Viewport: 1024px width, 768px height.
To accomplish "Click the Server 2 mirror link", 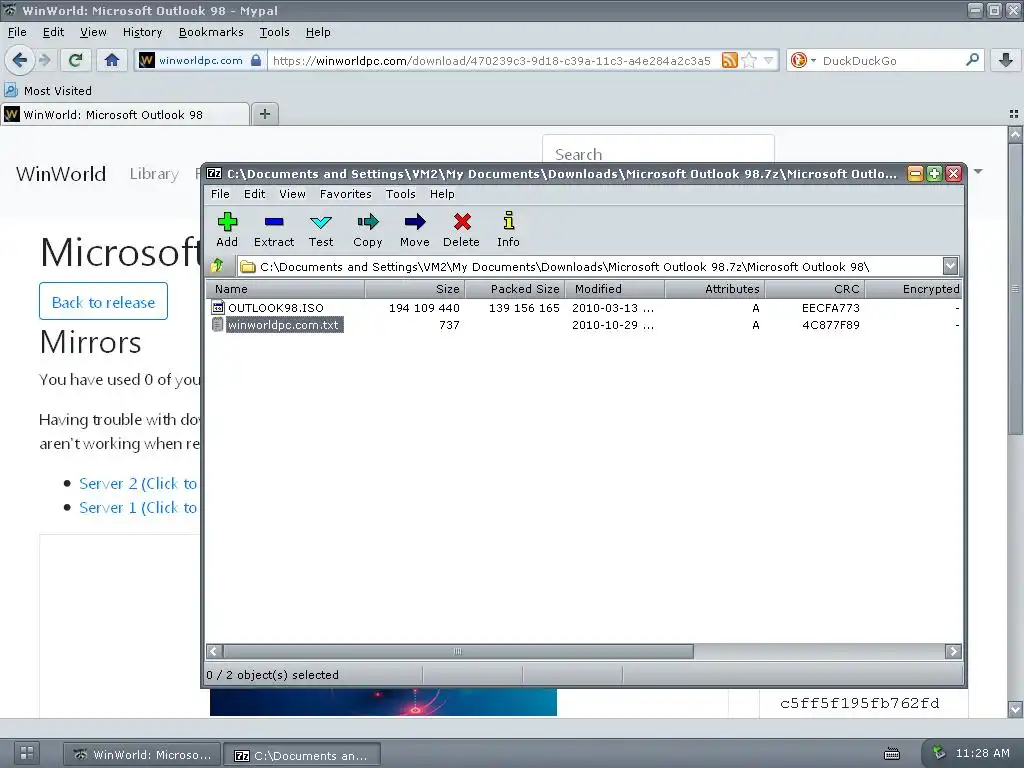I will (138, 483).
